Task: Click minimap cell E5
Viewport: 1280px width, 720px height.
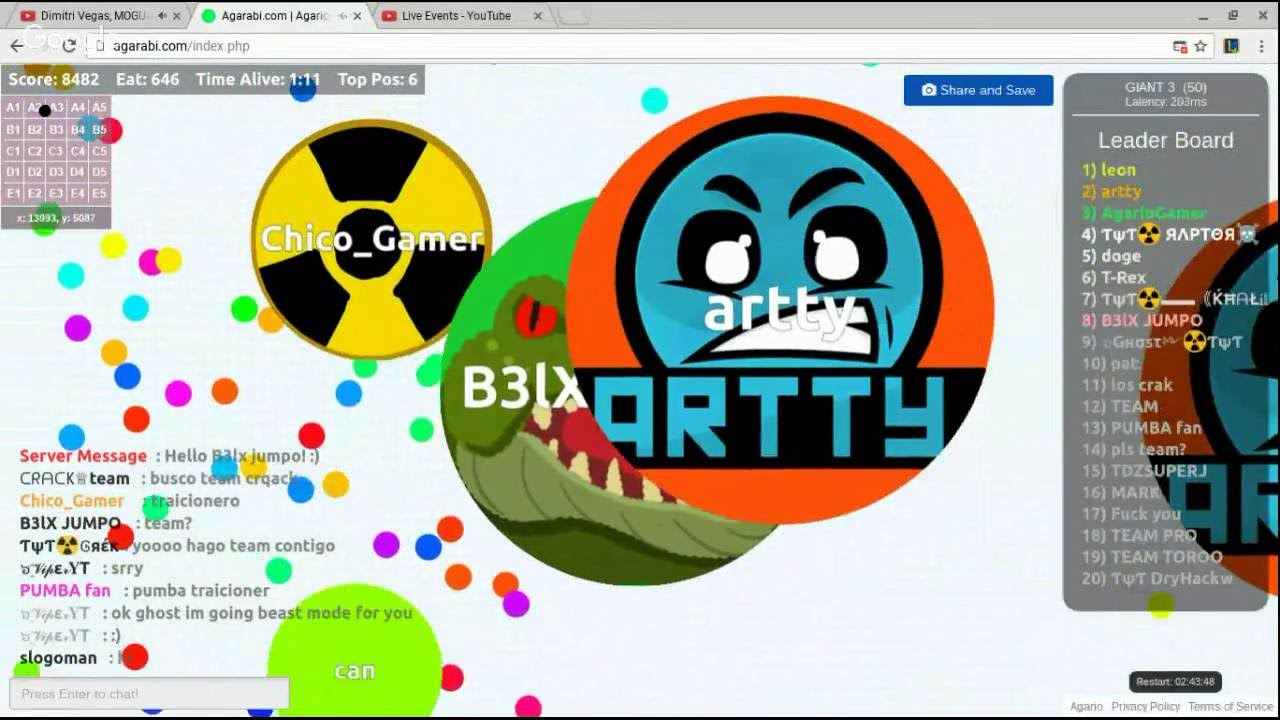Action: coord(99,193)
